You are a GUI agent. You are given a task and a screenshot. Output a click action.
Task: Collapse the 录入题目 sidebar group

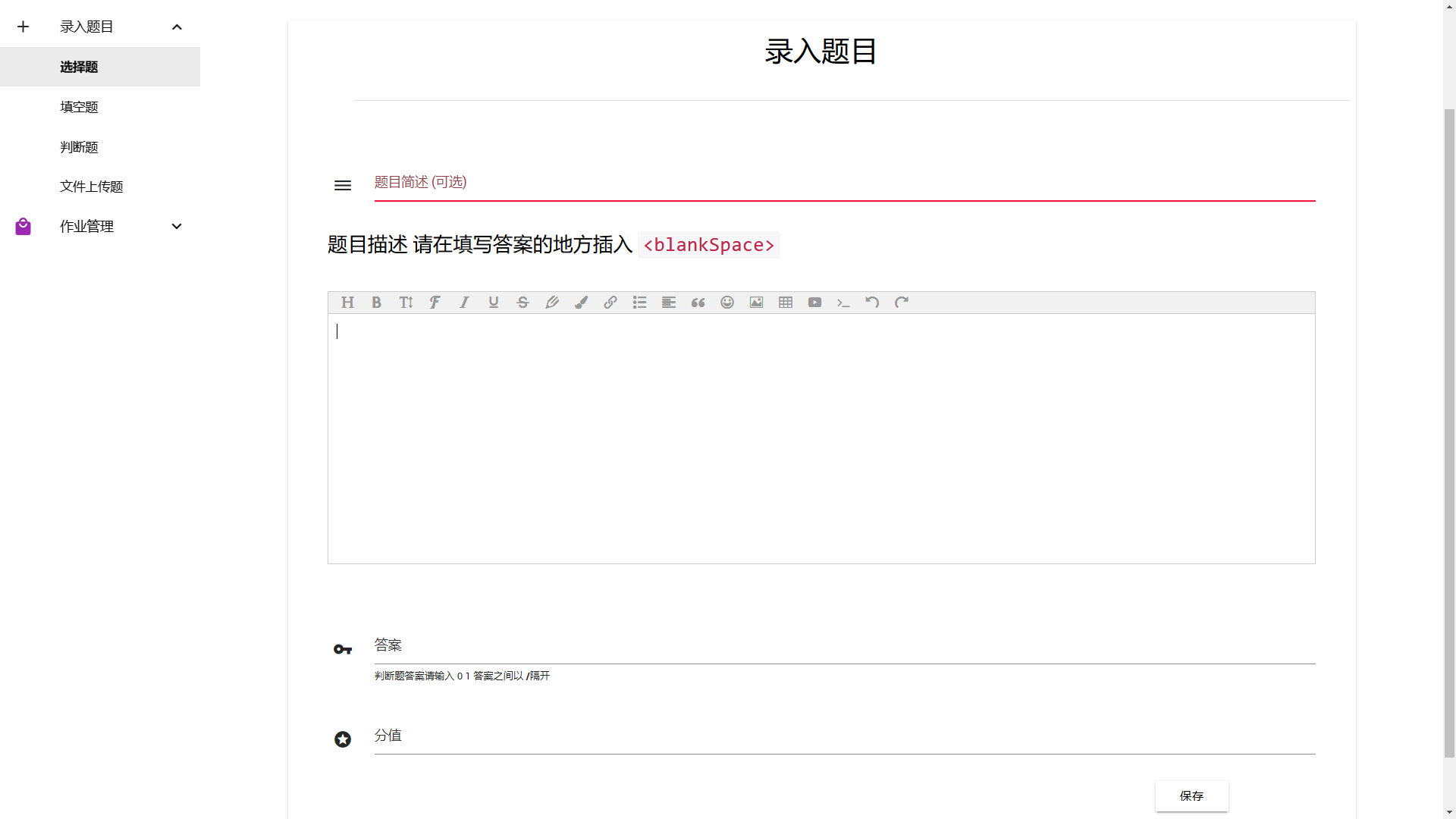pos(177,27)
